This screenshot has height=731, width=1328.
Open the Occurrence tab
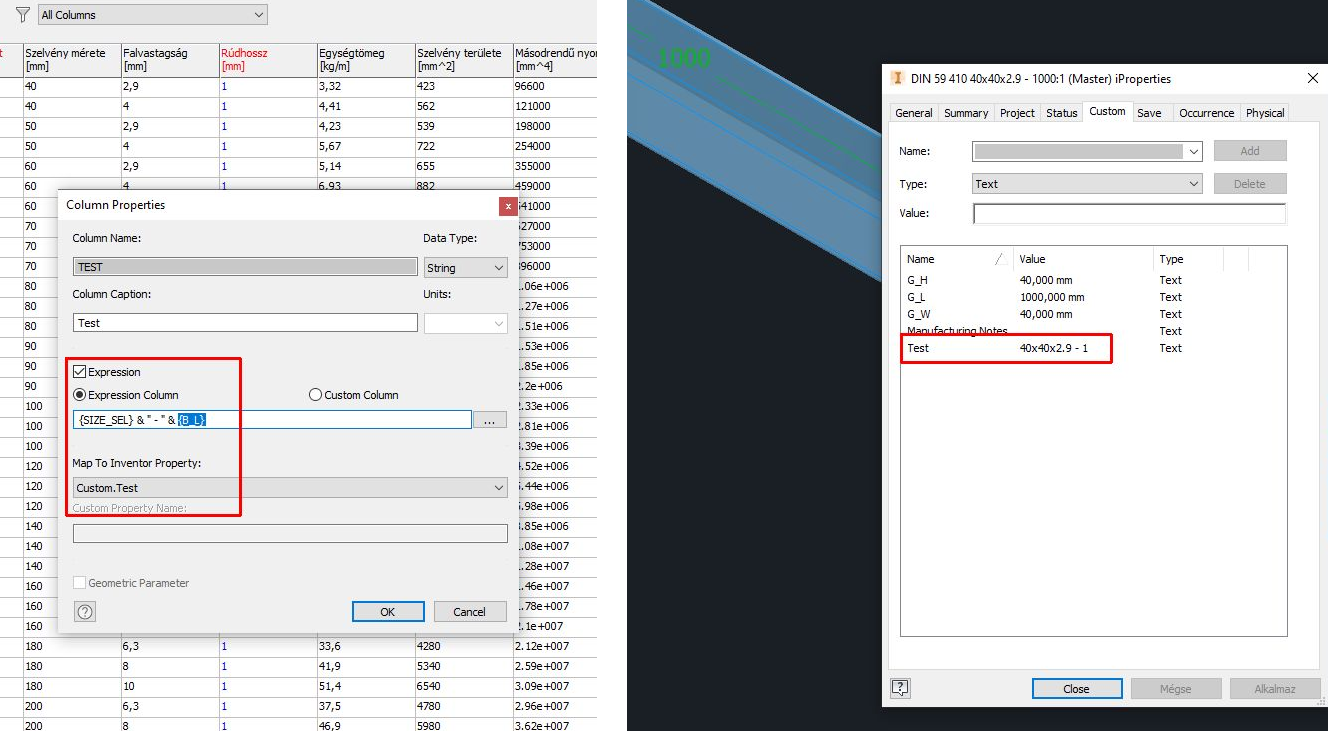1206,112
